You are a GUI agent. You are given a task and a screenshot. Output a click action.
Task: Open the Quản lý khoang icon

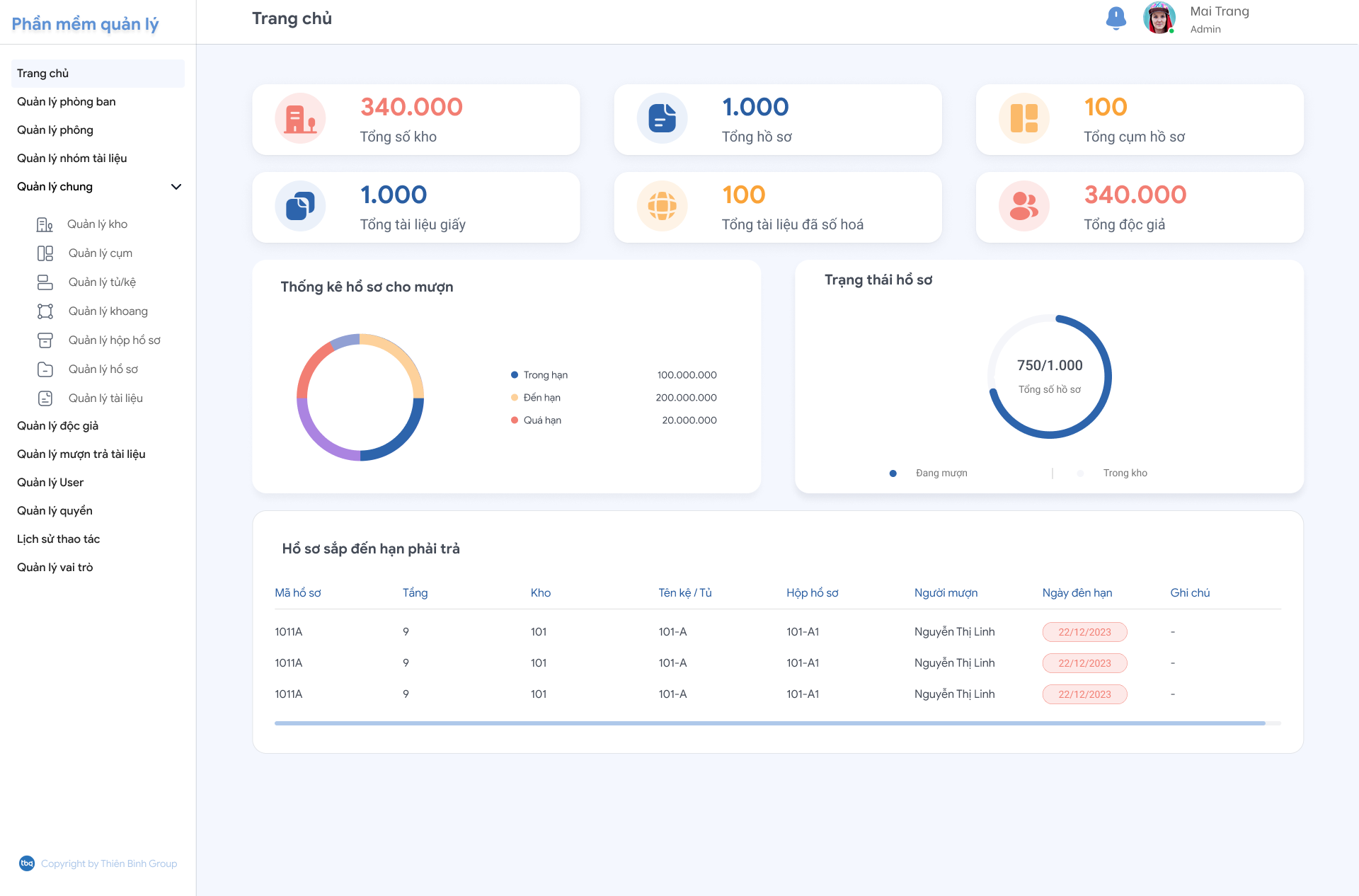[45, 311]
